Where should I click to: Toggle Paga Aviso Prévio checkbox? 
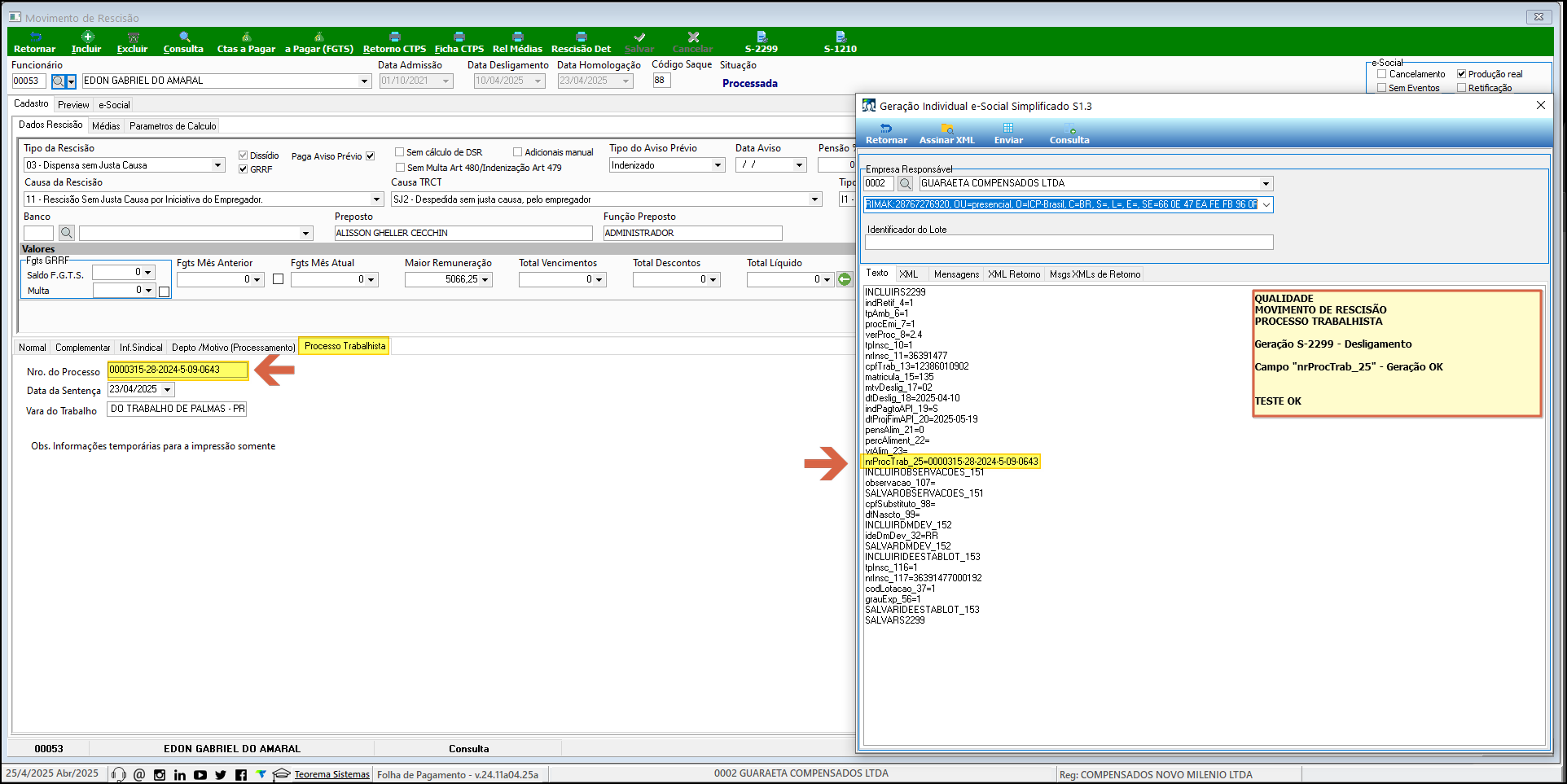pyautogui.click(x=370, y=156)
